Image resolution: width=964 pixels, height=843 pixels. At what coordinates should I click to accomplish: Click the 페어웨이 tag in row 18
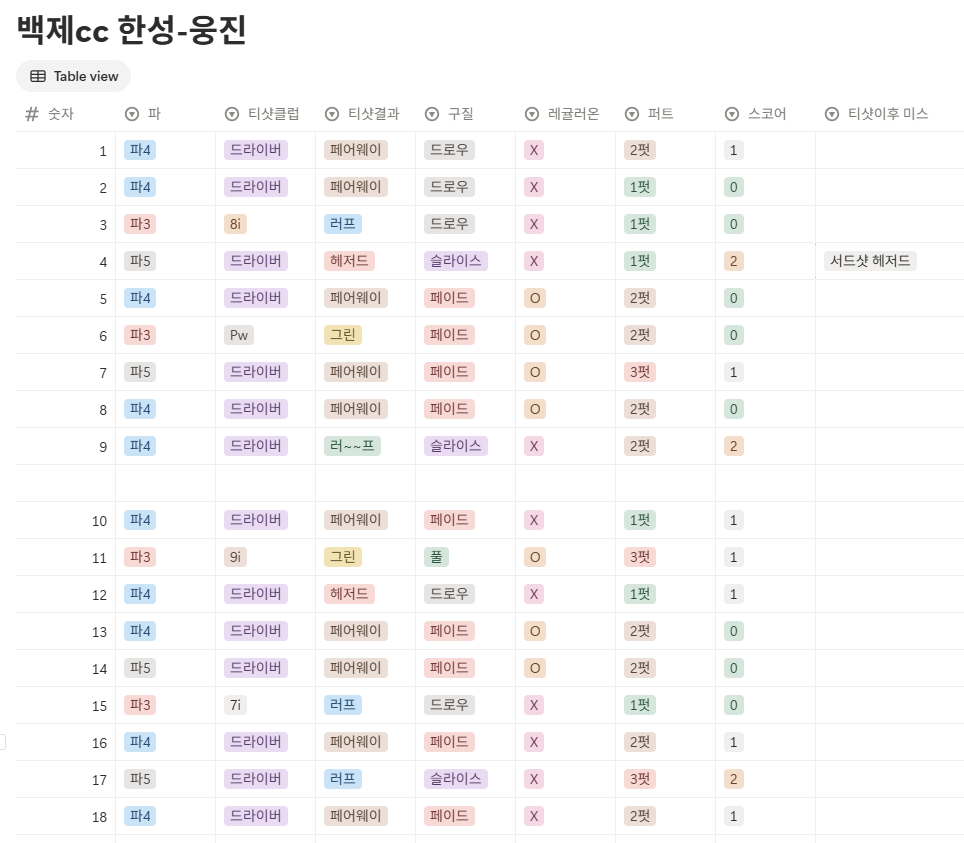pyautogui.click(x=356, y=816)
